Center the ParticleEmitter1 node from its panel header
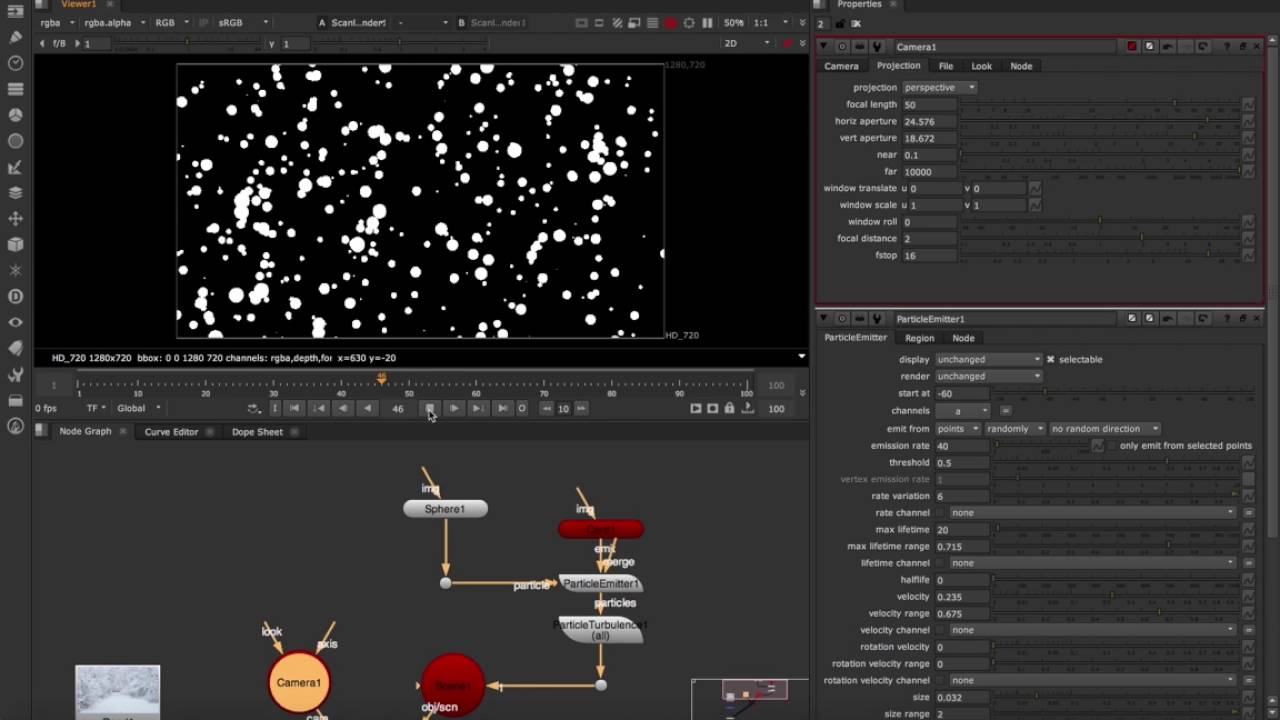1280x720 pixels. tap(842, 319)
